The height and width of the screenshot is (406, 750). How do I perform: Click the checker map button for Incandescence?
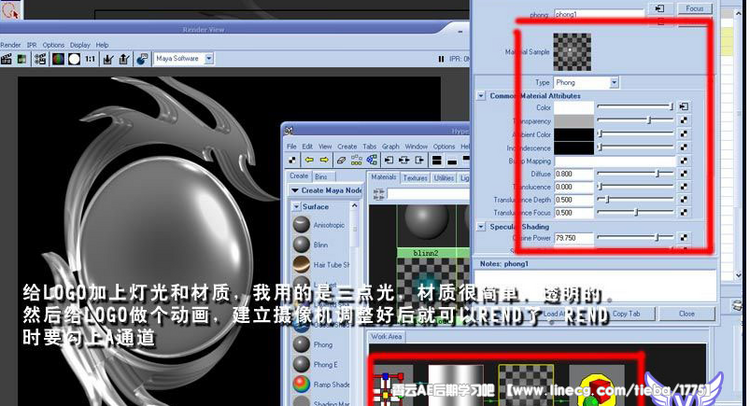684,147
